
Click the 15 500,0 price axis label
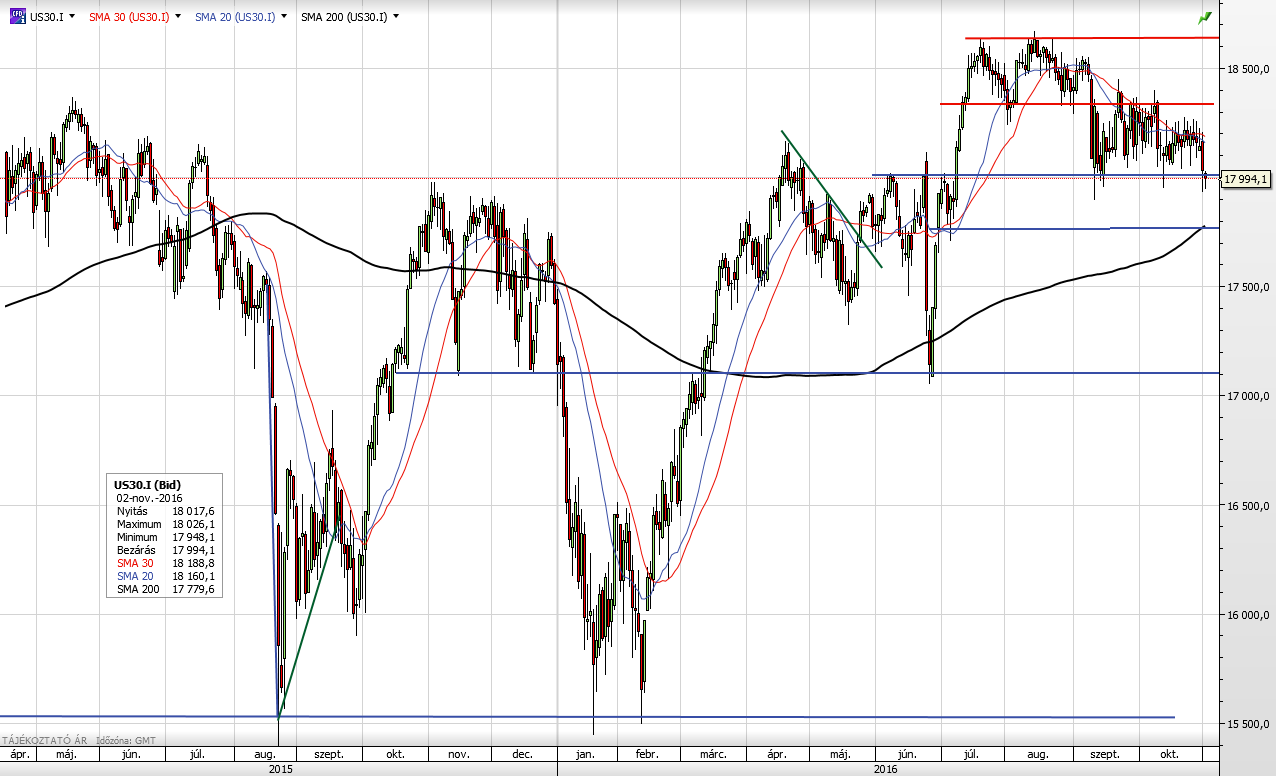tap(1248, 724)
